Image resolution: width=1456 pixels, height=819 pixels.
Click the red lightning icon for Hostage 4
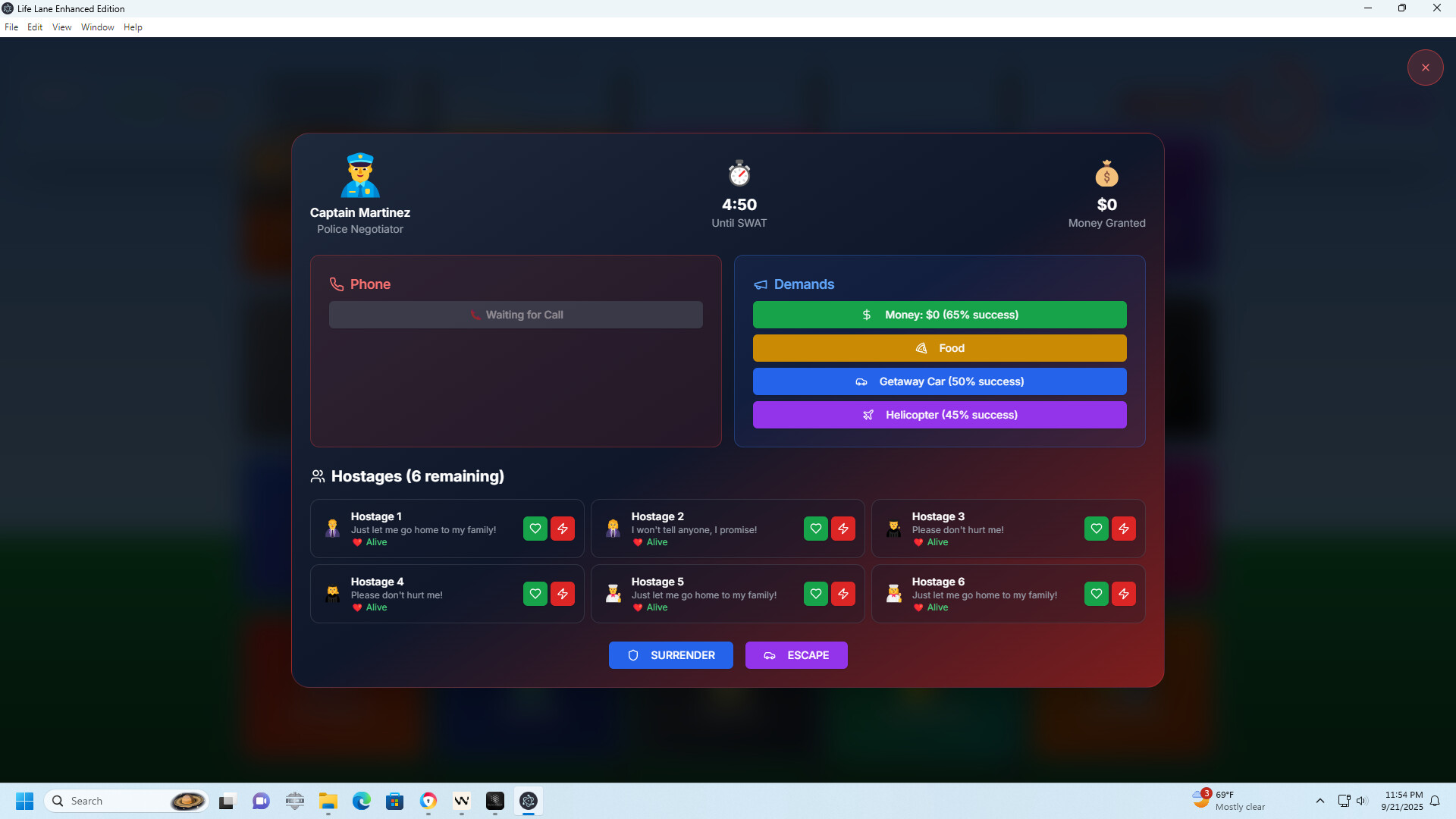563,594
